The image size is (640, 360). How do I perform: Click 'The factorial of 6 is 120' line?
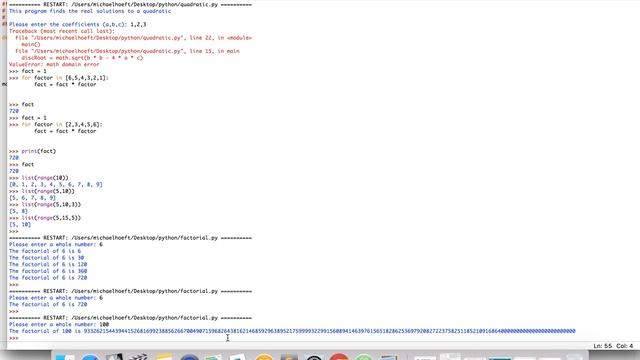pos(48,264)
